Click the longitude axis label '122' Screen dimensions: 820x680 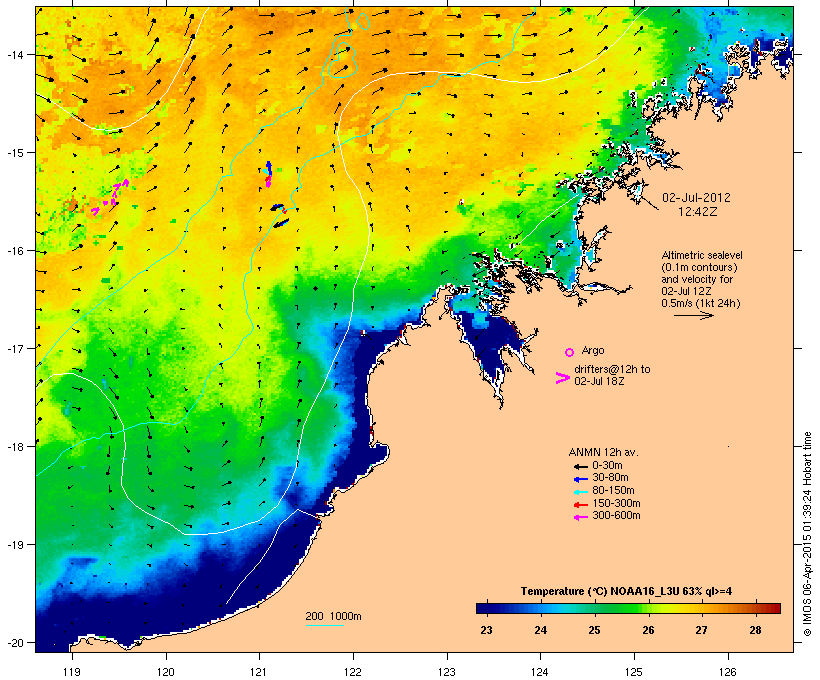click(x=353, y=672)
